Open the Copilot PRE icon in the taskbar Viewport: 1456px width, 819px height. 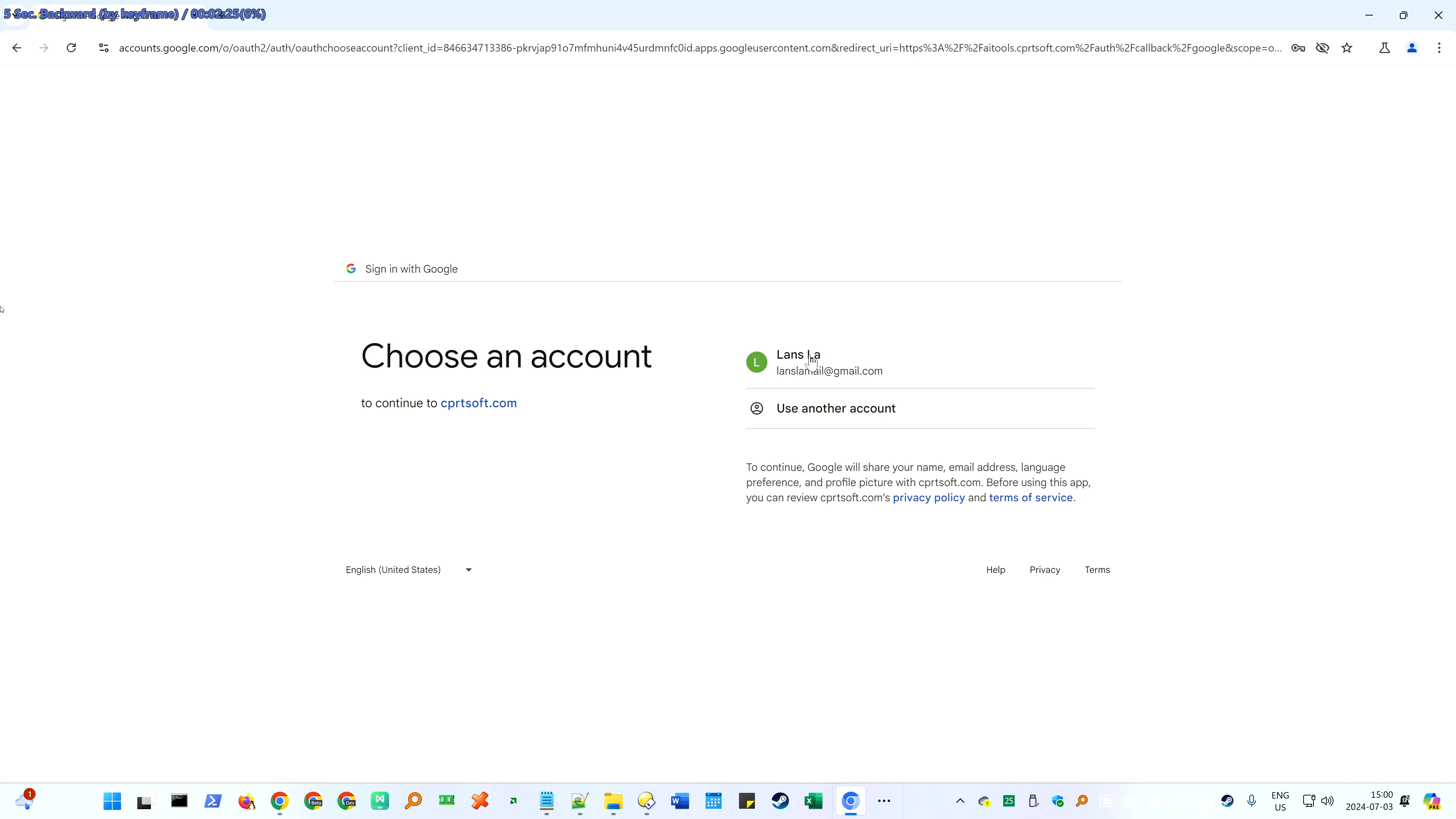click(1432, 801)
